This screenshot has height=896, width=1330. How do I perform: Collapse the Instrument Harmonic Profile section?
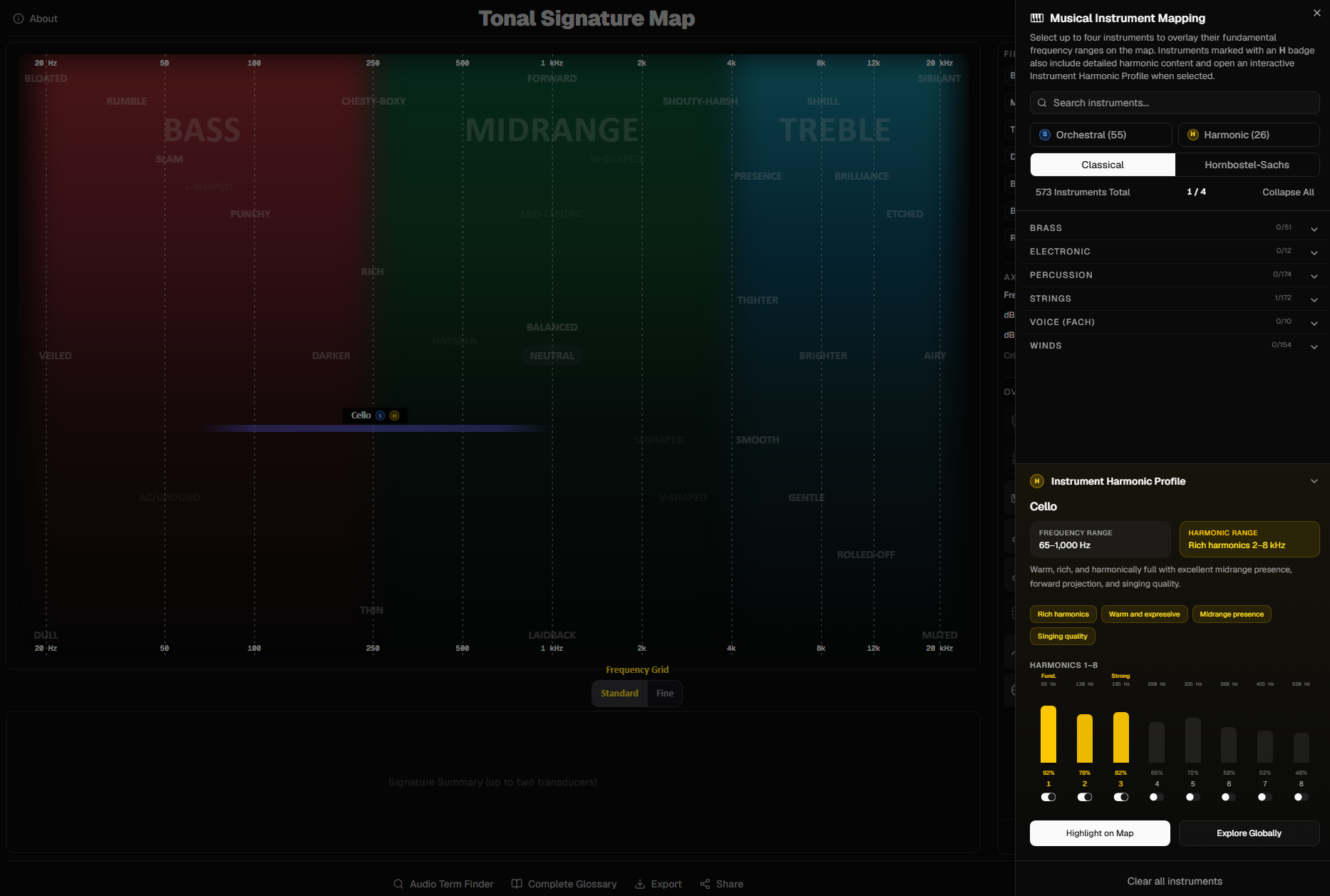pyautogui.click(x=1314, y=481)
